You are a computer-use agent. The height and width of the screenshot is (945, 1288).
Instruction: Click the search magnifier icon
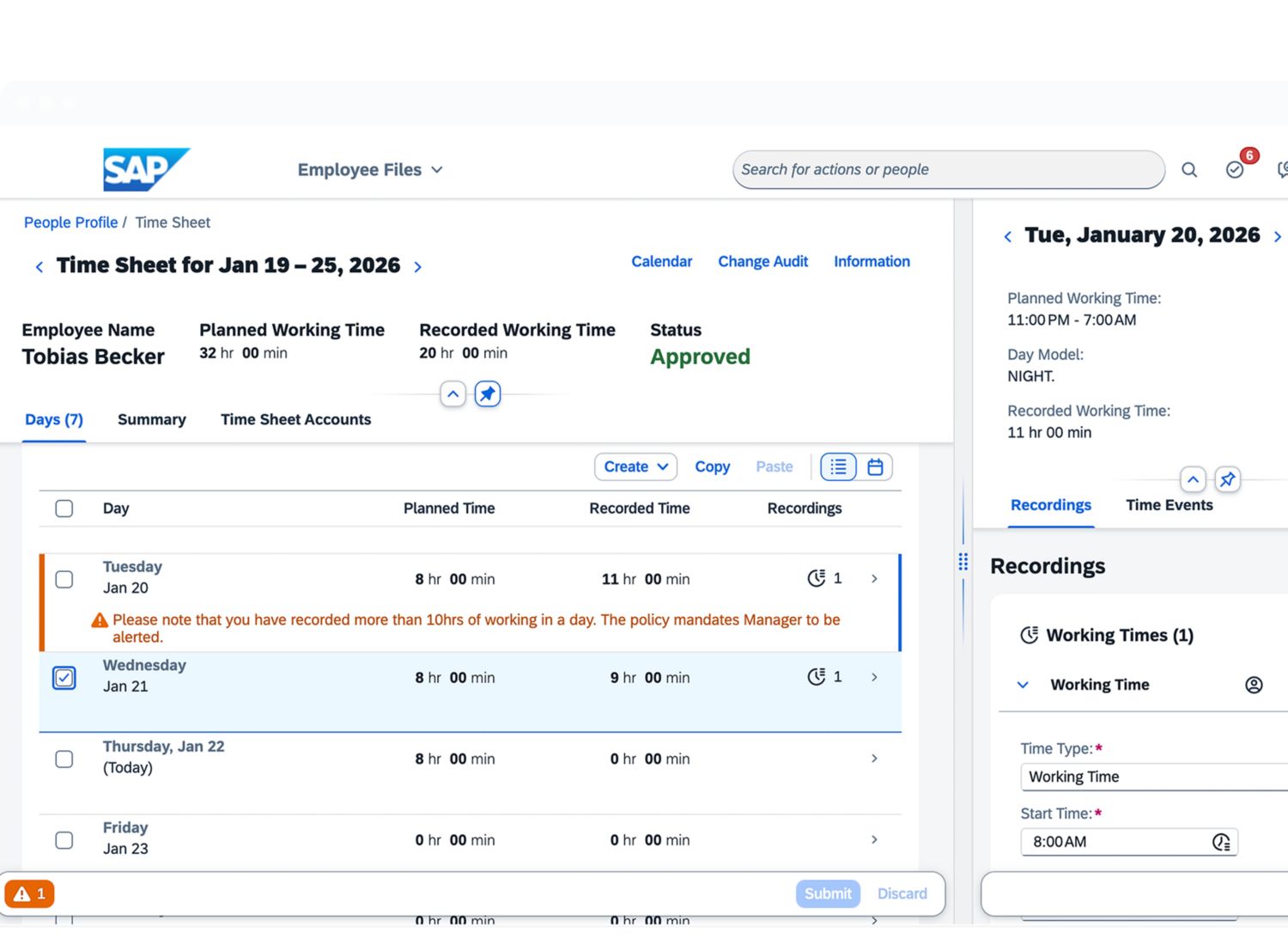(1188, 170)
